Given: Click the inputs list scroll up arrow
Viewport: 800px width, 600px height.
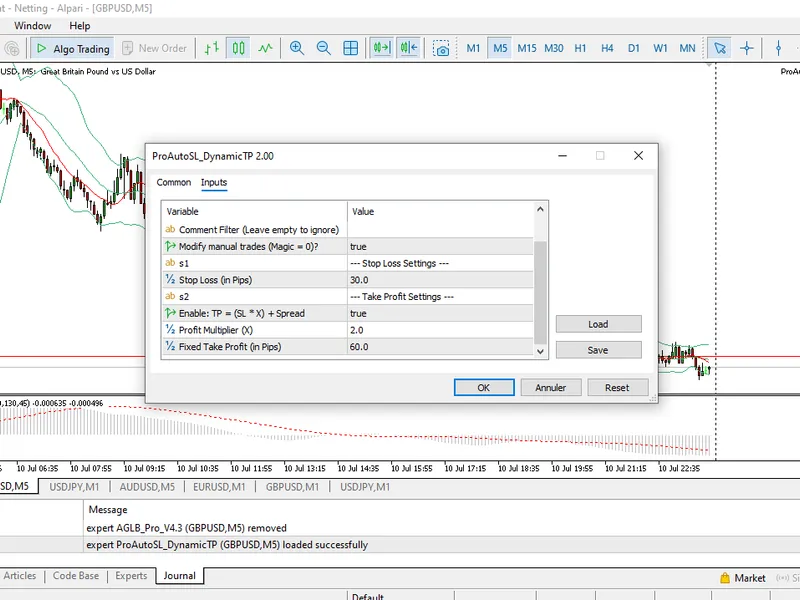Looking at the screenshot, I should (540, 209).
